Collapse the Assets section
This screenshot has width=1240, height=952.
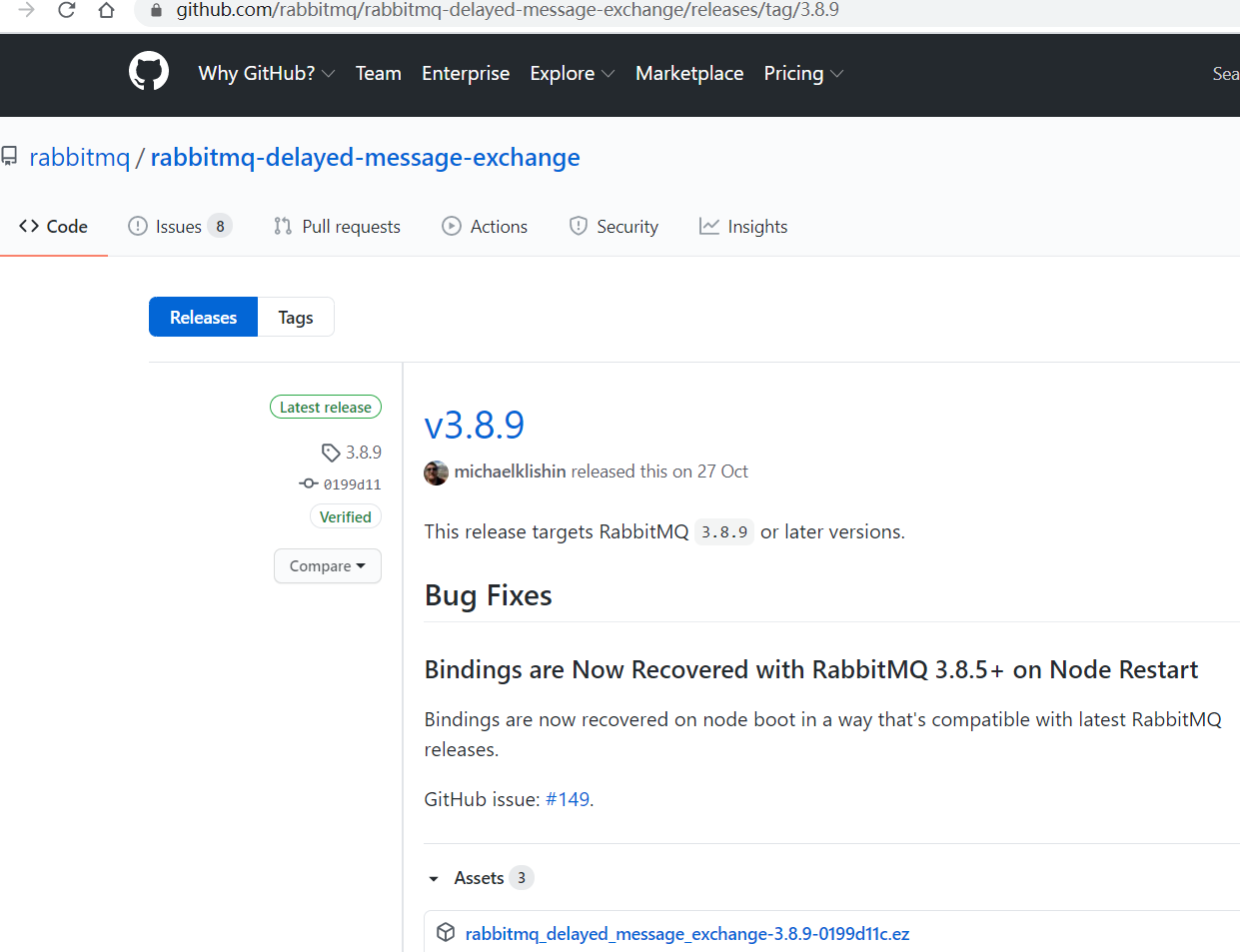click(x=434, y=879)
